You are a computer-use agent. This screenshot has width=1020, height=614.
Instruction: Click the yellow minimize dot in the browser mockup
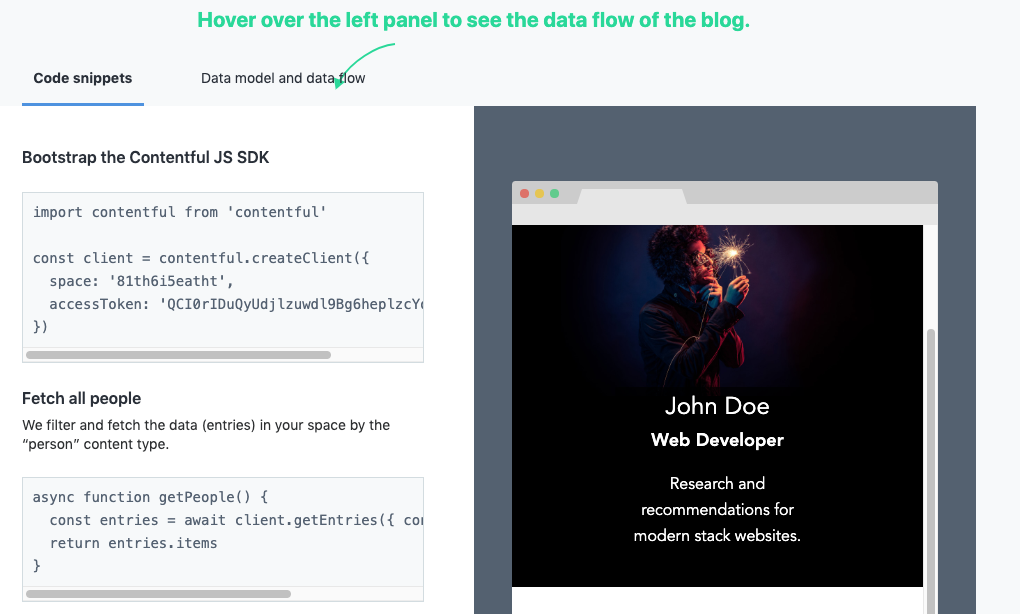click(x=540, y=193)
